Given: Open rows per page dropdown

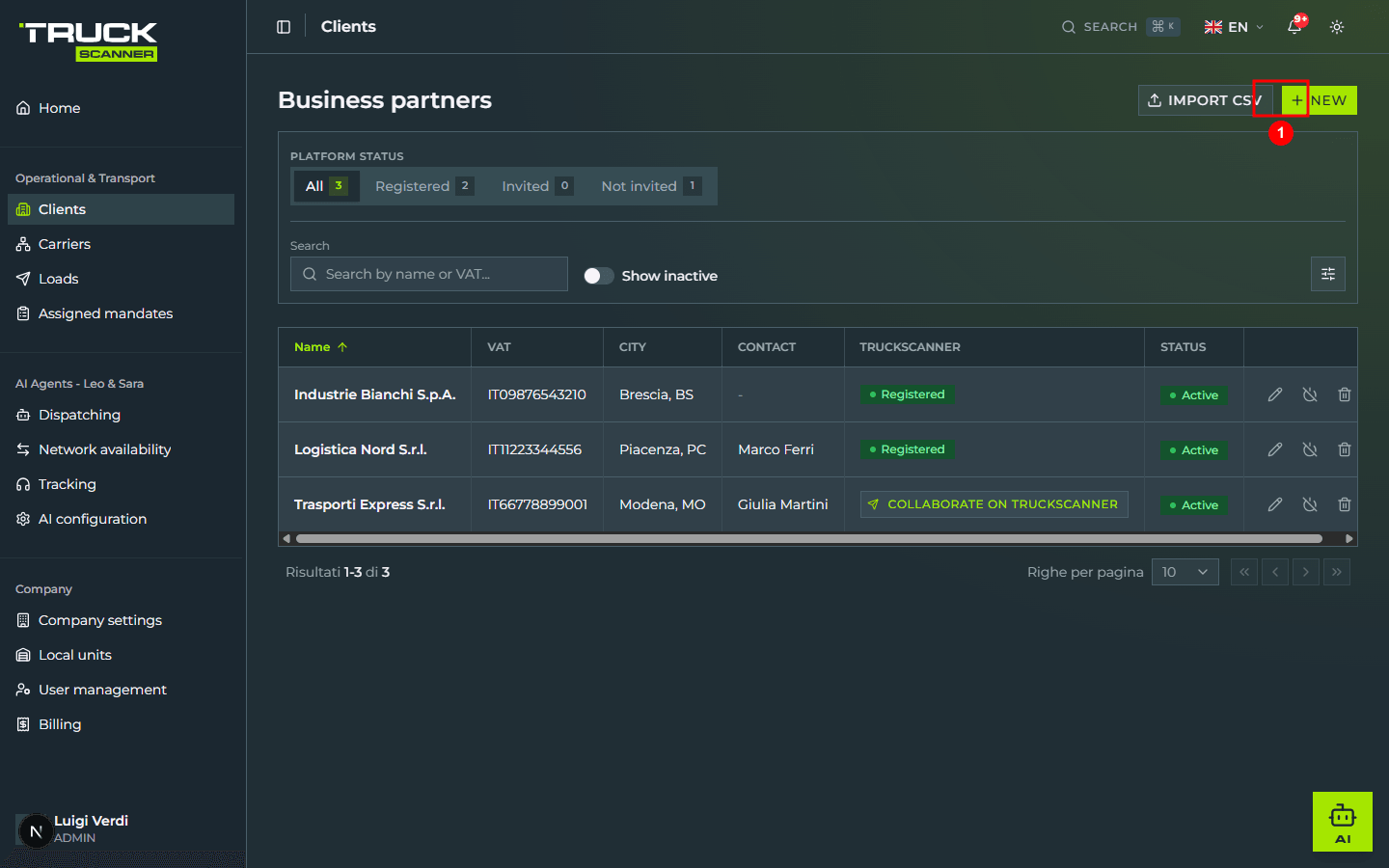Looking at the screenshot, I should [1185, 572].
